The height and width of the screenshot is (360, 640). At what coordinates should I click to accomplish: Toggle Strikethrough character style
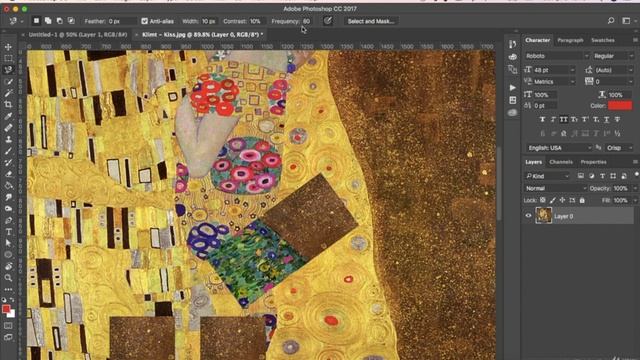(617, 119)
